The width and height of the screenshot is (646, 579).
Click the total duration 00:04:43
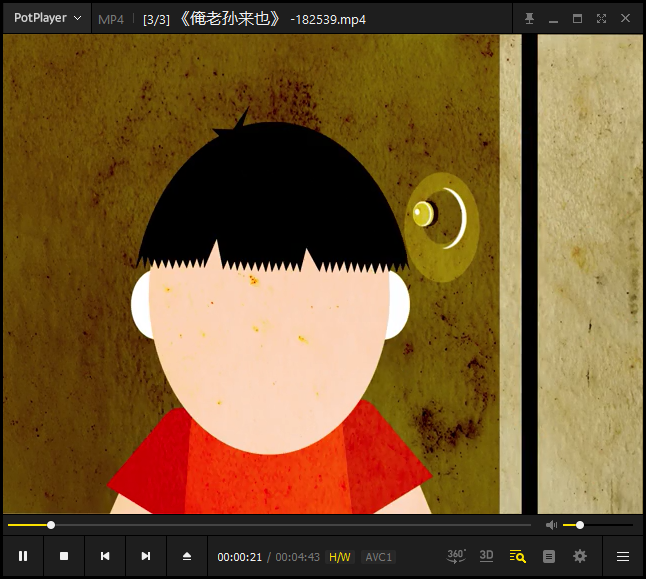(297, 557)
